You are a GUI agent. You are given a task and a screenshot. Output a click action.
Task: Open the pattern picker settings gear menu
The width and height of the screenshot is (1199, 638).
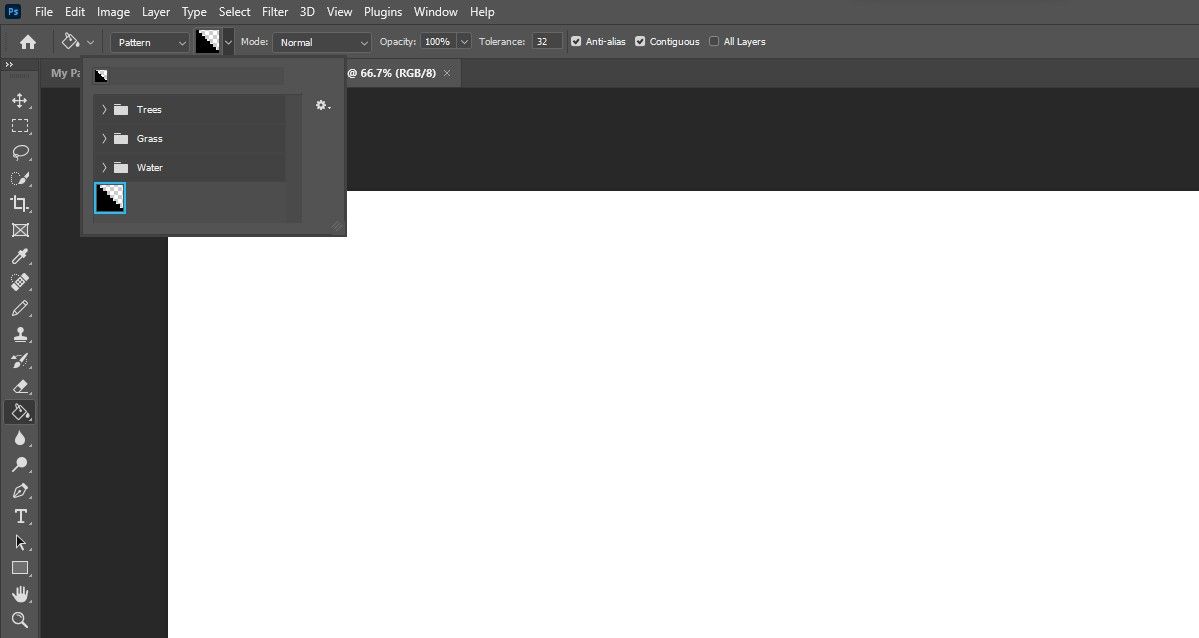click(x=322, y=104)
